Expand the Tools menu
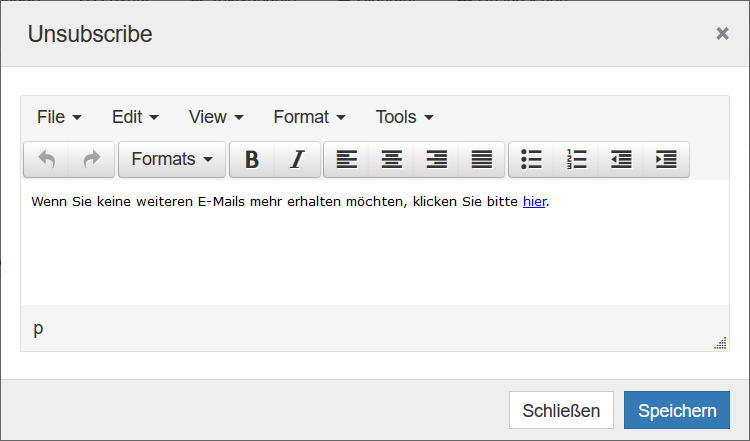 tap(405, 117)
